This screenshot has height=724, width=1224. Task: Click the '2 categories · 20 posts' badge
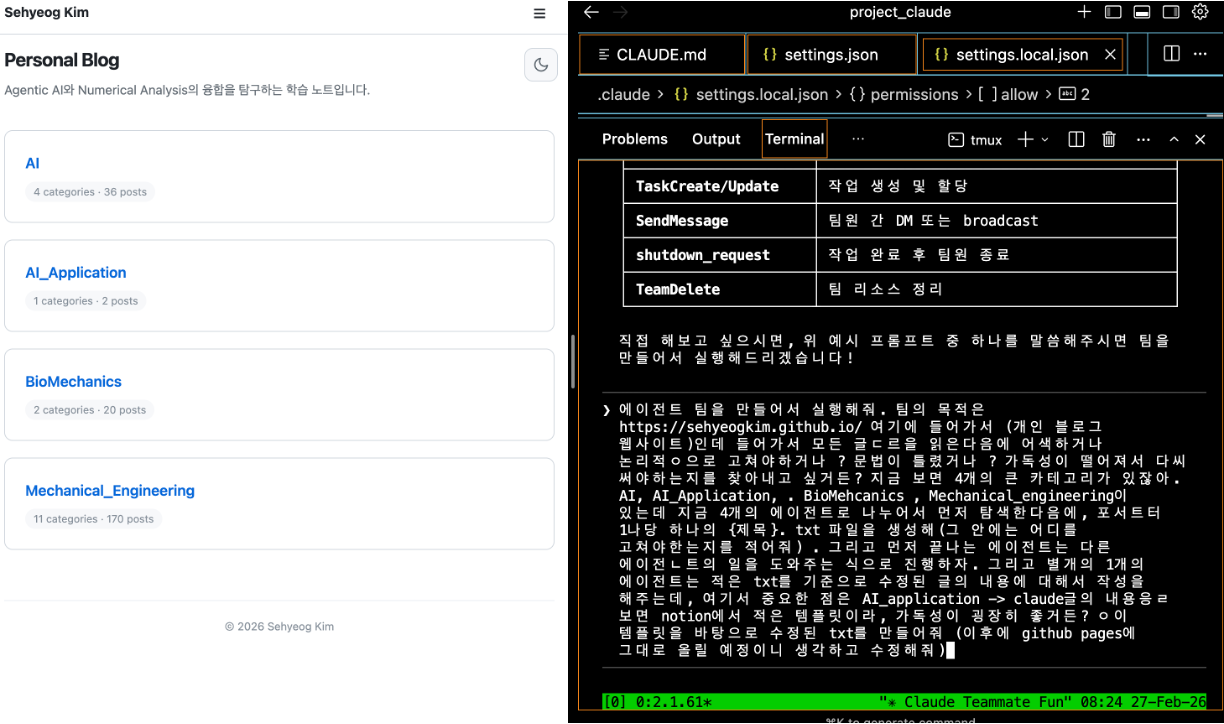pos(90,410)
